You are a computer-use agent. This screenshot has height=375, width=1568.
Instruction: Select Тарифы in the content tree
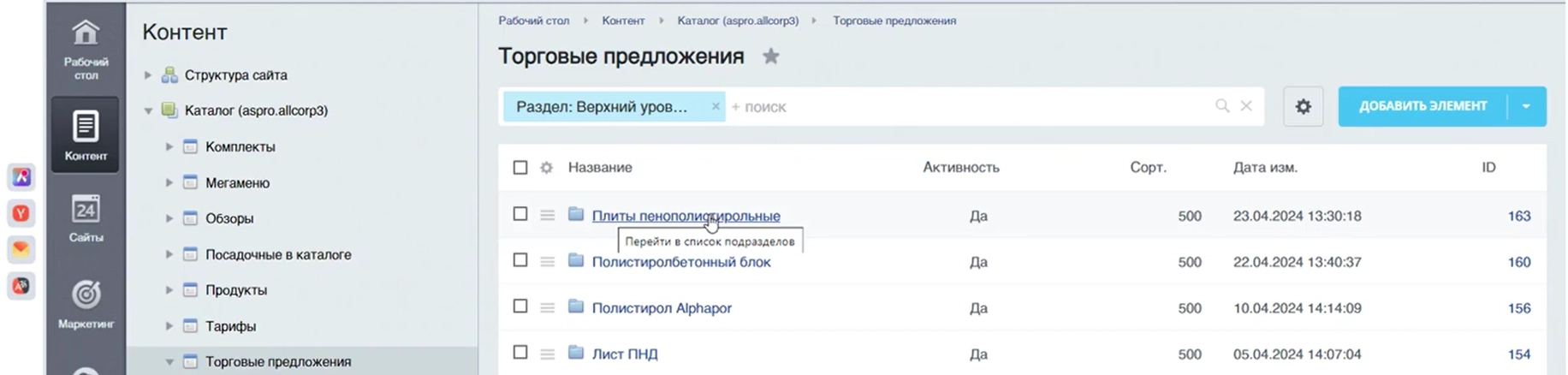click(x=230, y=326)
